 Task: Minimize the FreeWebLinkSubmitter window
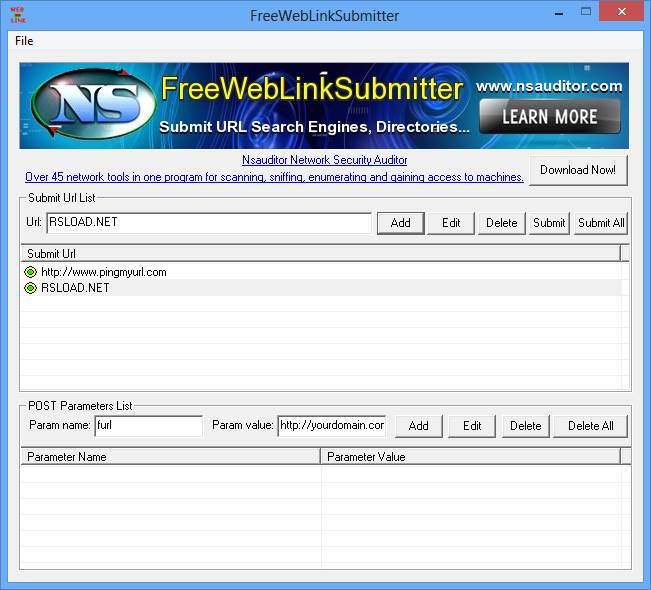(x=559, y=12)
